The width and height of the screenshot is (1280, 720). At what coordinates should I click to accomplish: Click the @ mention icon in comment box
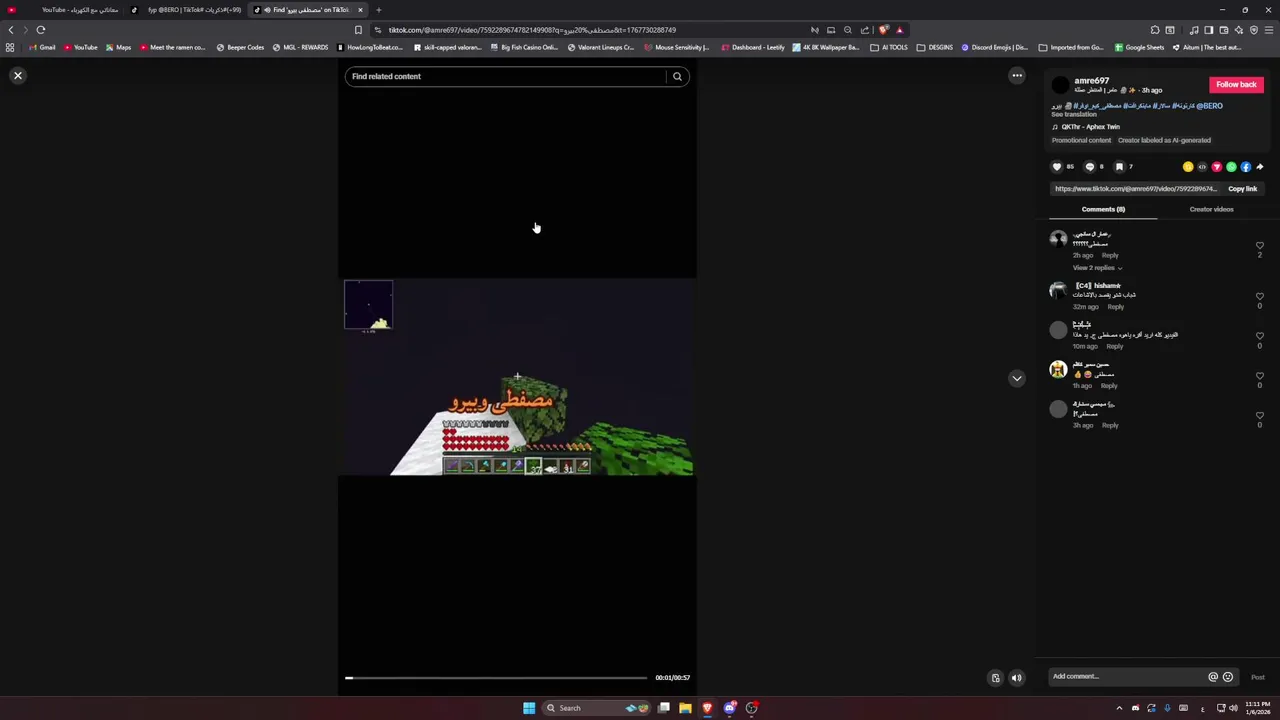point(1213,677)
